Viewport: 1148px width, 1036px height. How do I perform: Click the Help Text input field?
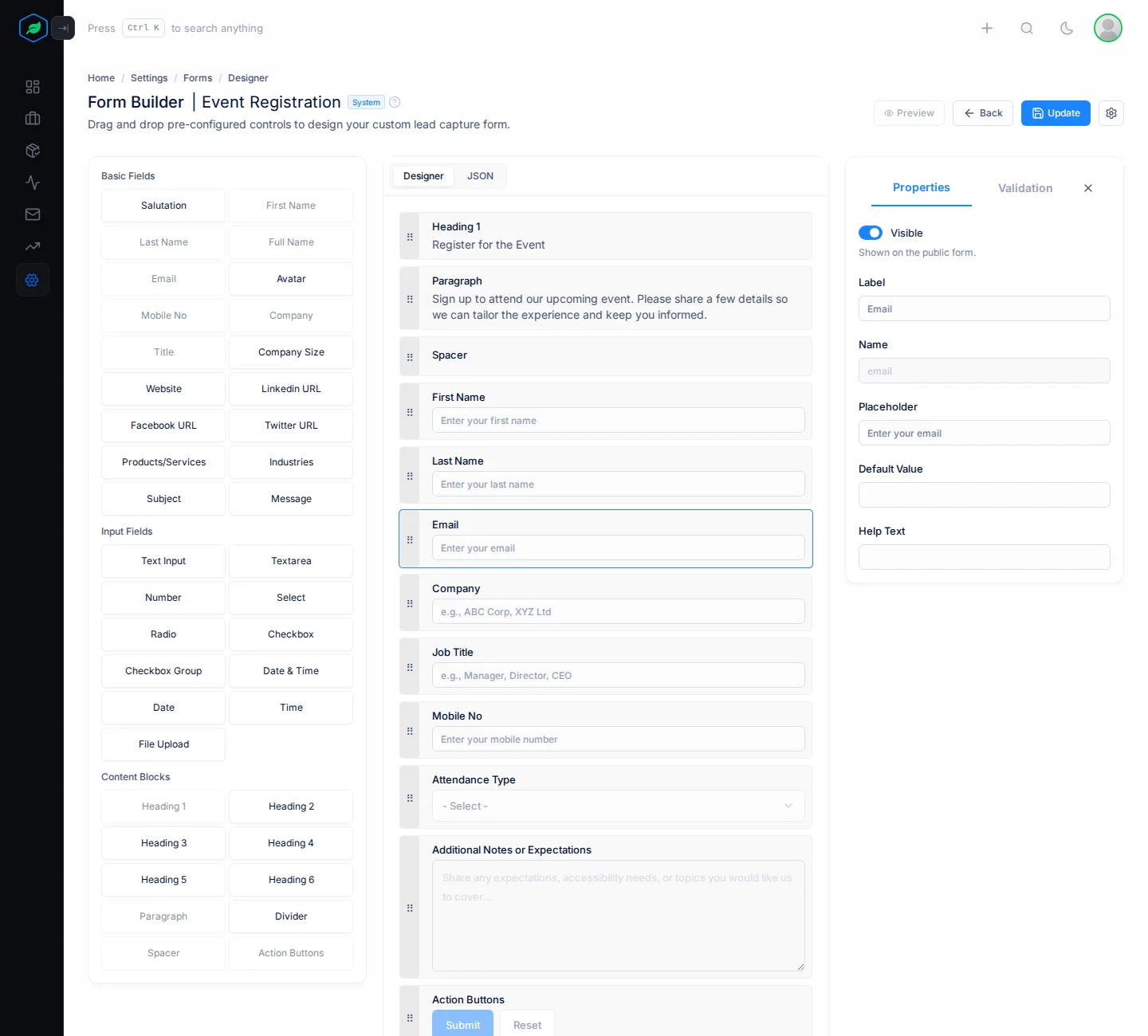pos(984,557)
